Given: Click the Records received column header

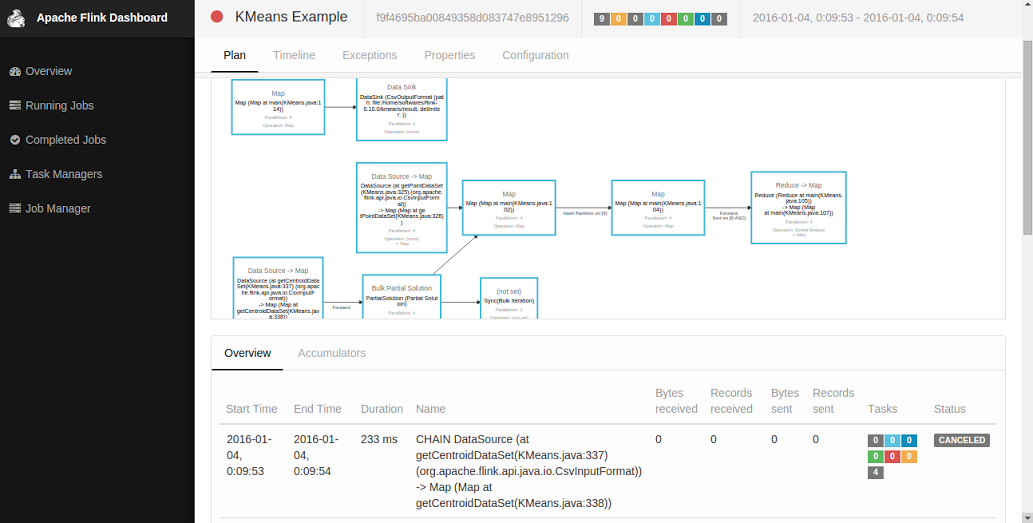Looking at the screenshot, I should click(x=731, y=401).
